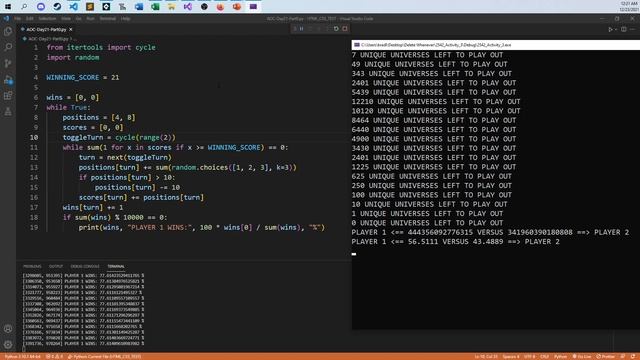
Task: Open the Go menu
Action: pos(78,18)
